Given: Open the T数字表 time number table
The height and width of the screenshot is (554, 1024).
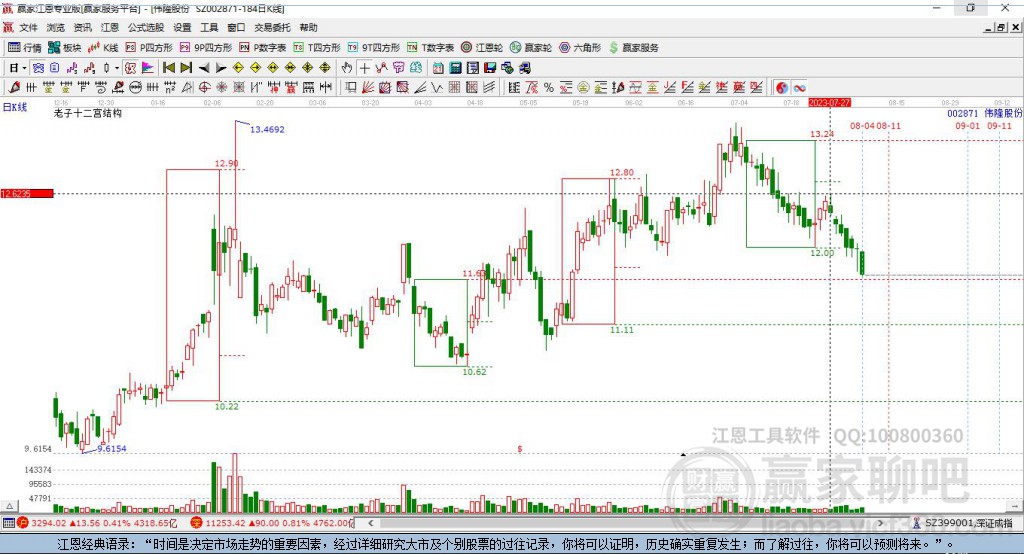Looking at the screenshot, I should (x=430, y=48).
